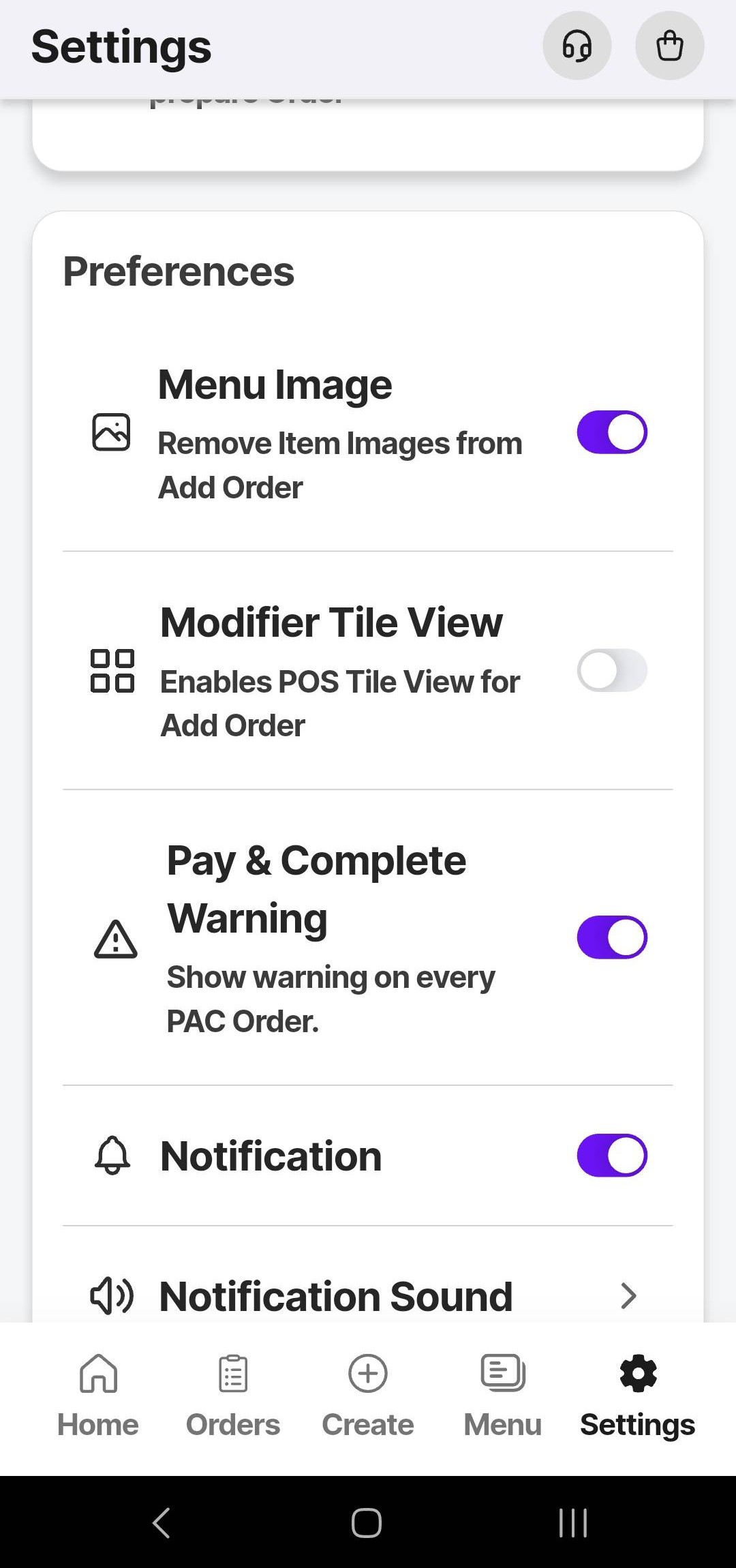Turn off Pay & Complete Warning toggle
Image resolution: width=736 pixels, height=1568 pixels.
pos(611,937)
